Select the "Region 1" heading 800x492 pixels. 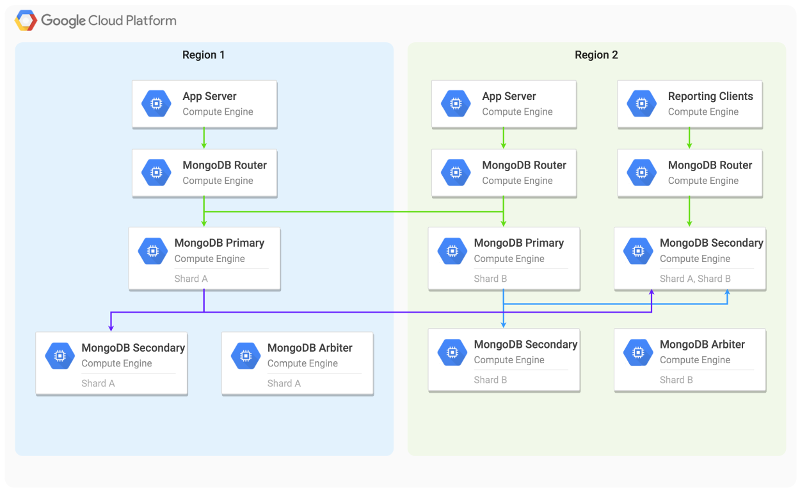pos(203,55)
